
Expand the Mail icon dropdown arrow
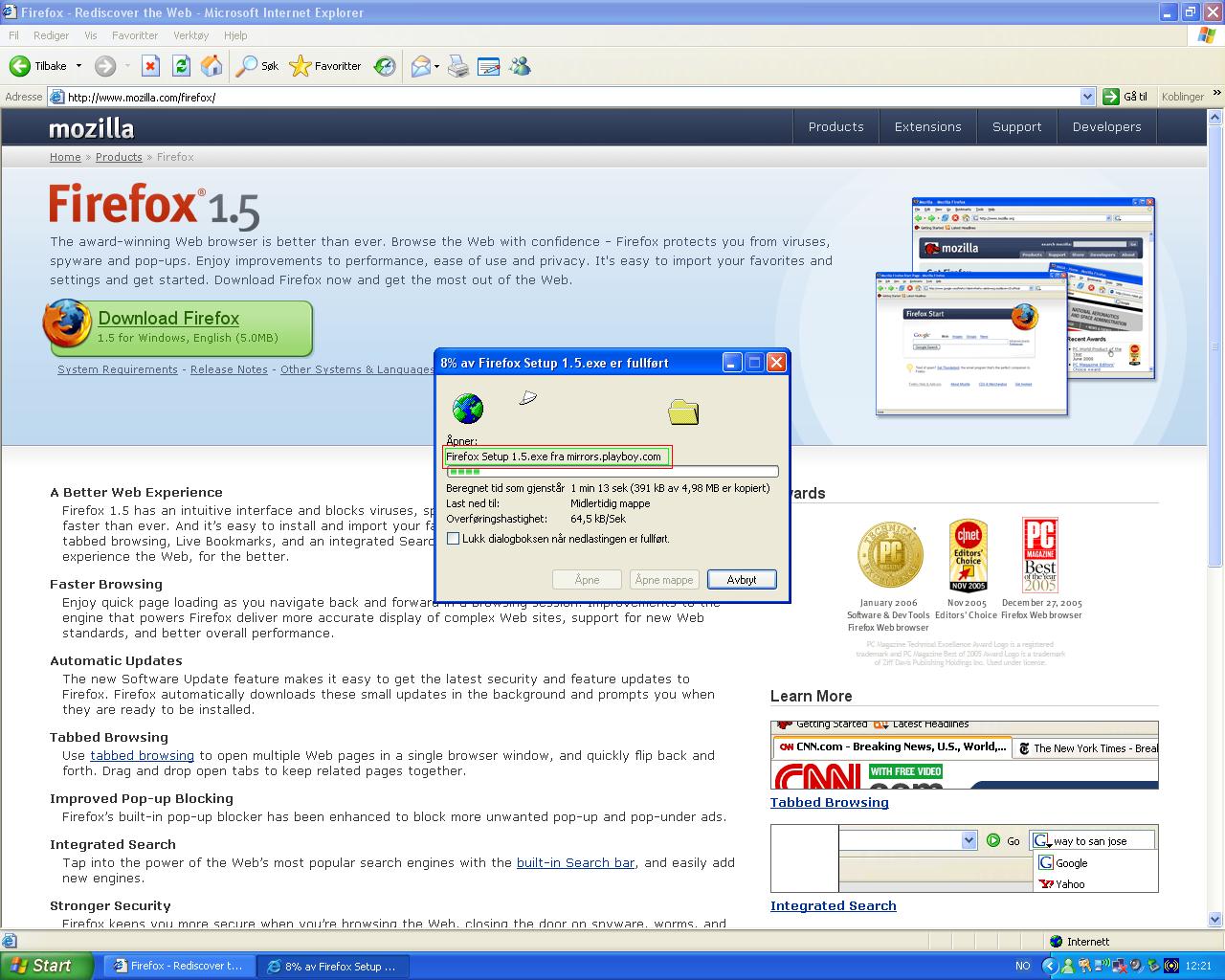point(436,66)
